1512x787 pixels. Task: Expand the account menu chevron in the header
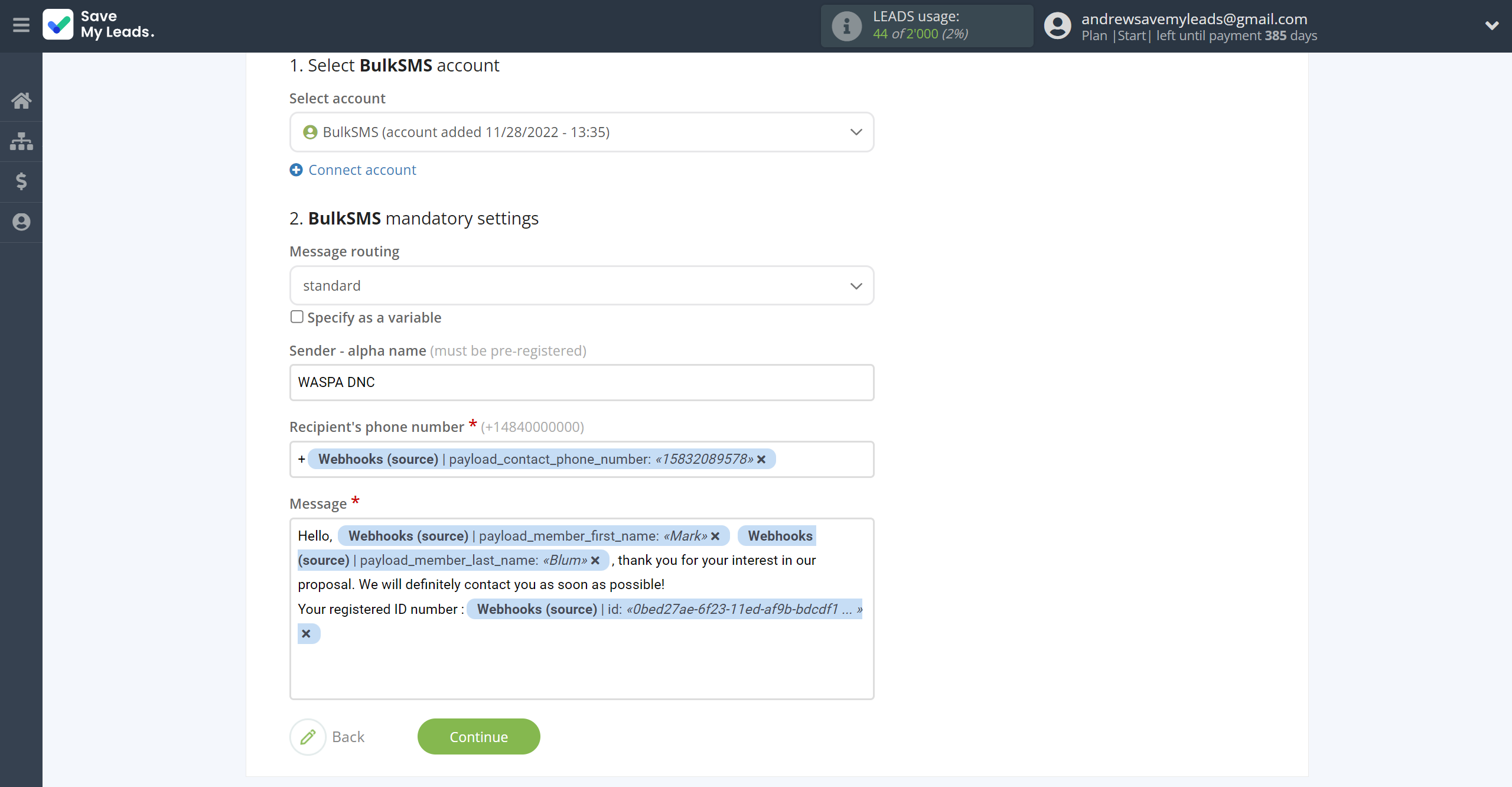pyautogui.click(x=1492, y=25)
